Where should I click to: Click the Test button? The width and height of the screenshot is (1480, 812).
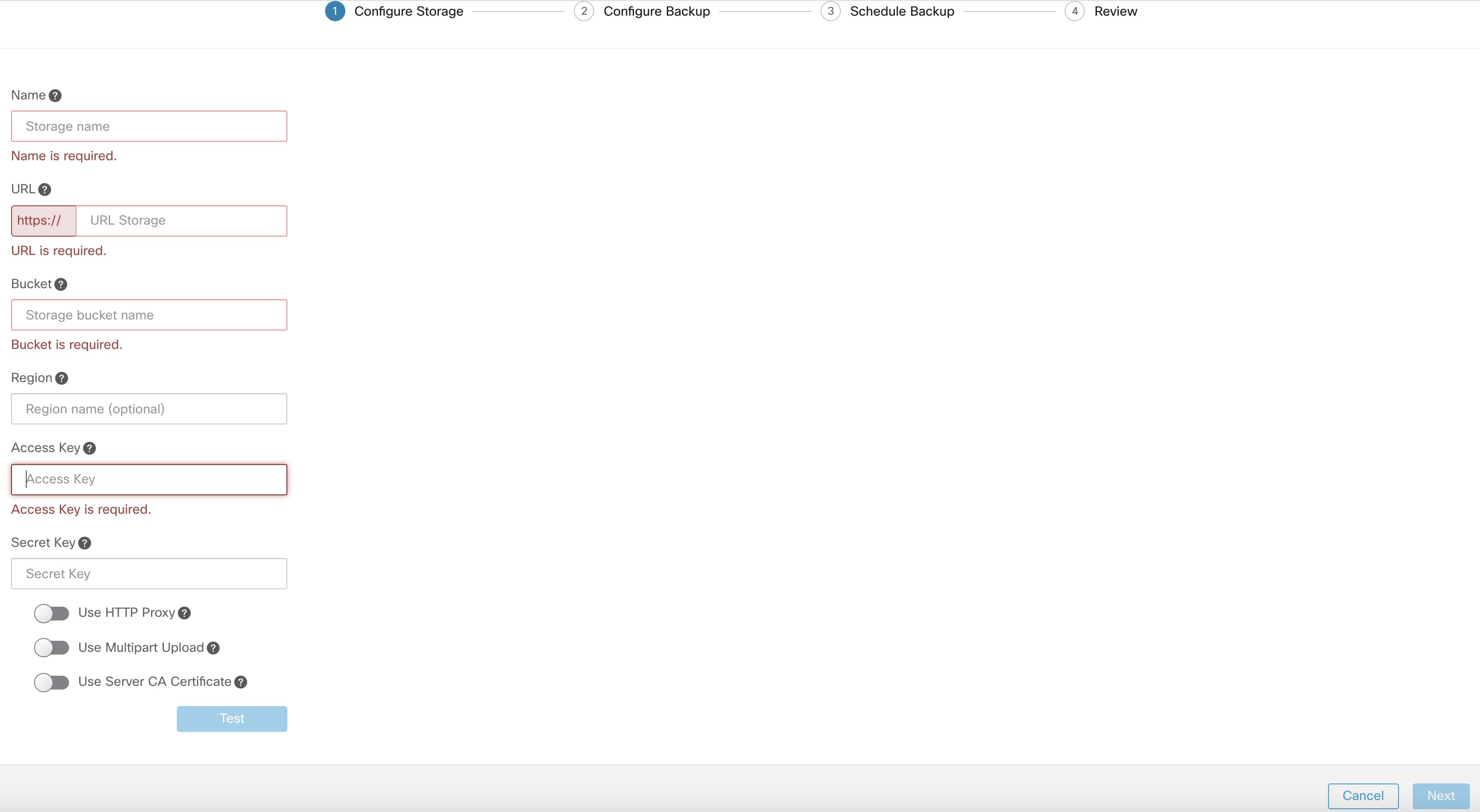[232, 718]
